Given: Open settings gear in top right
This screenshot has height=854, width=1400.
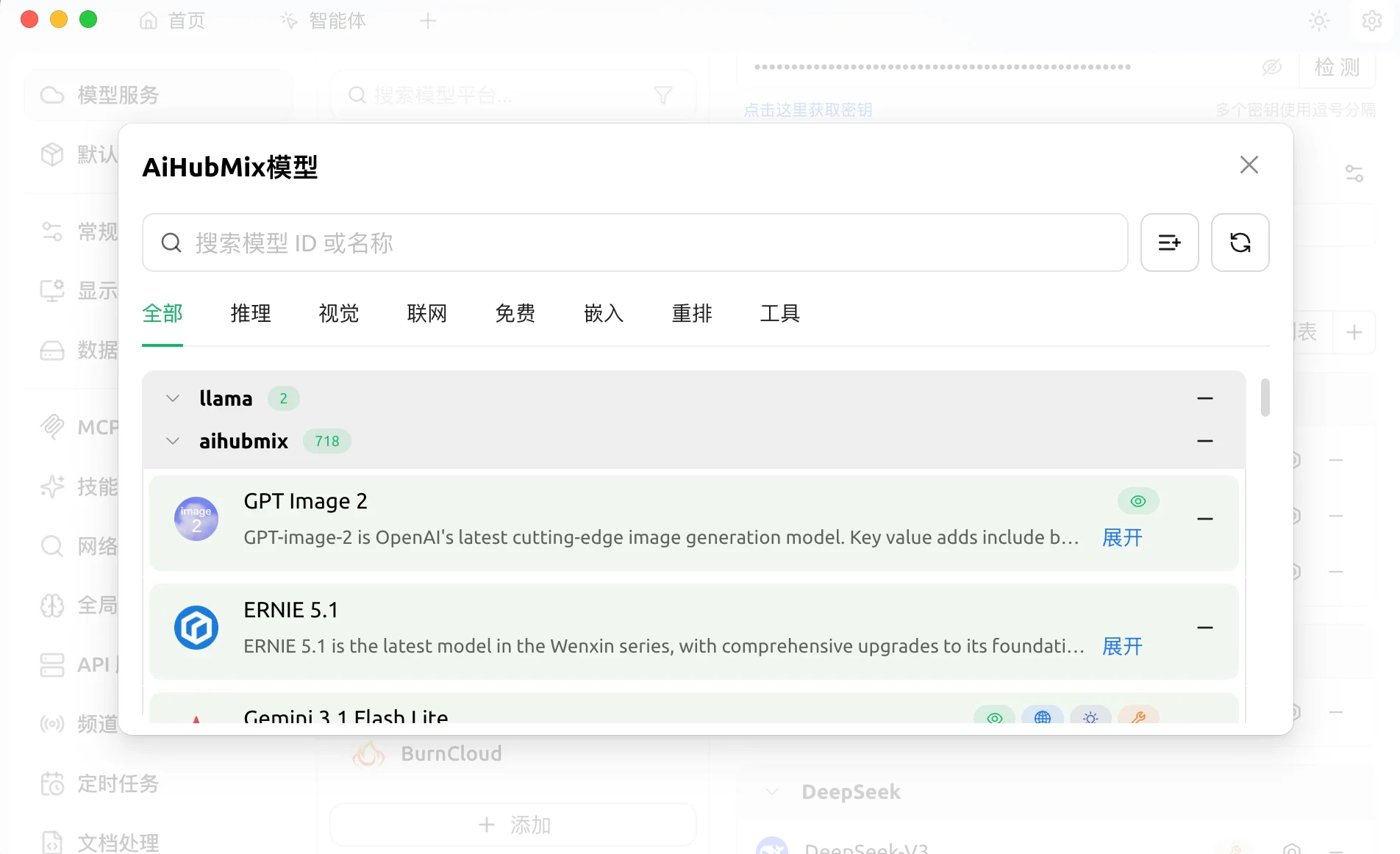Looking at the screenshot, I should click(x=1372, y=21).
